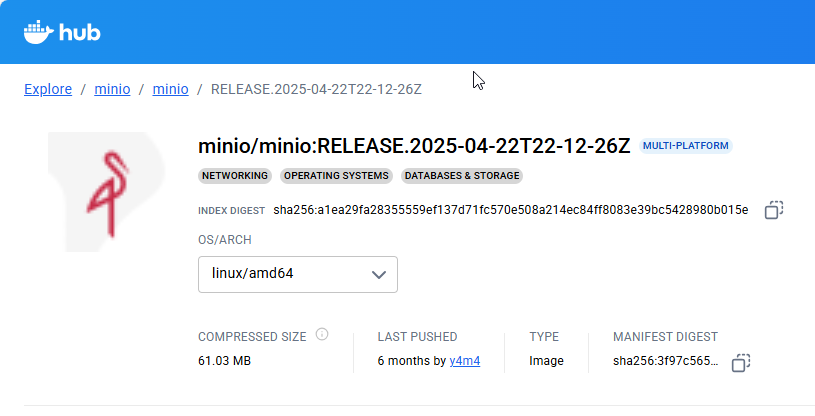Open second minio breadcrumb repository link
Screen dimensions: 815x416
coord(170,89)
